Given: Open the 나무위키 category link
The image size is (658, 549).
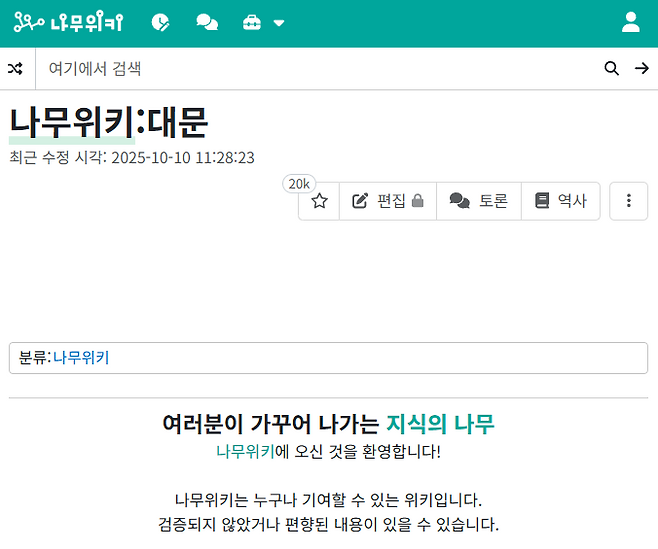Looking at the screenshot, I should [x=81, y=358].
